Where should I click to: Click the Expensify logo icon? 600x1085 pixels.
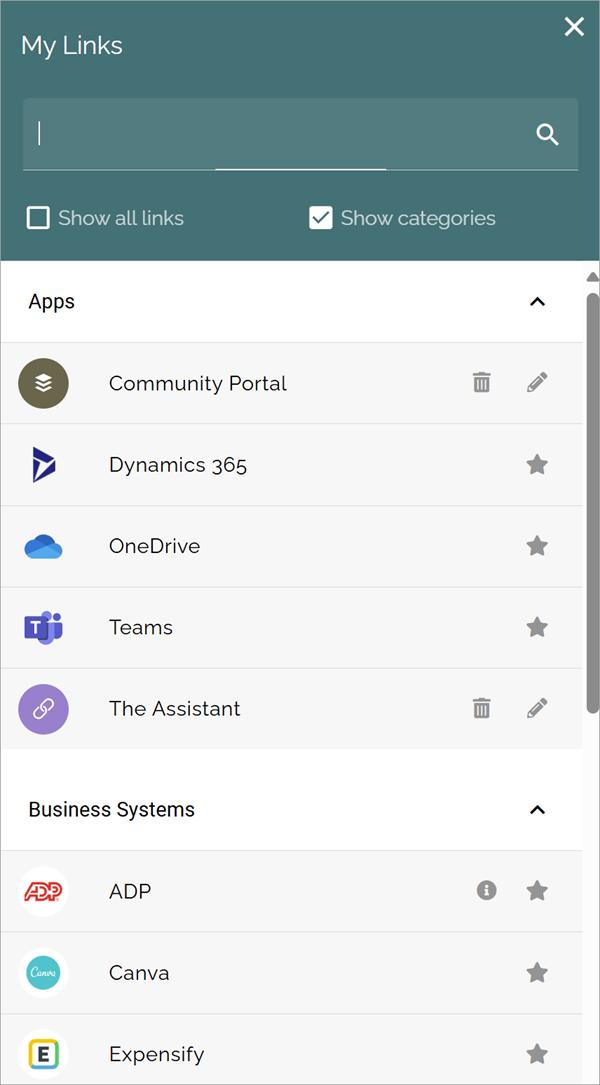[x=44, y=1054]
